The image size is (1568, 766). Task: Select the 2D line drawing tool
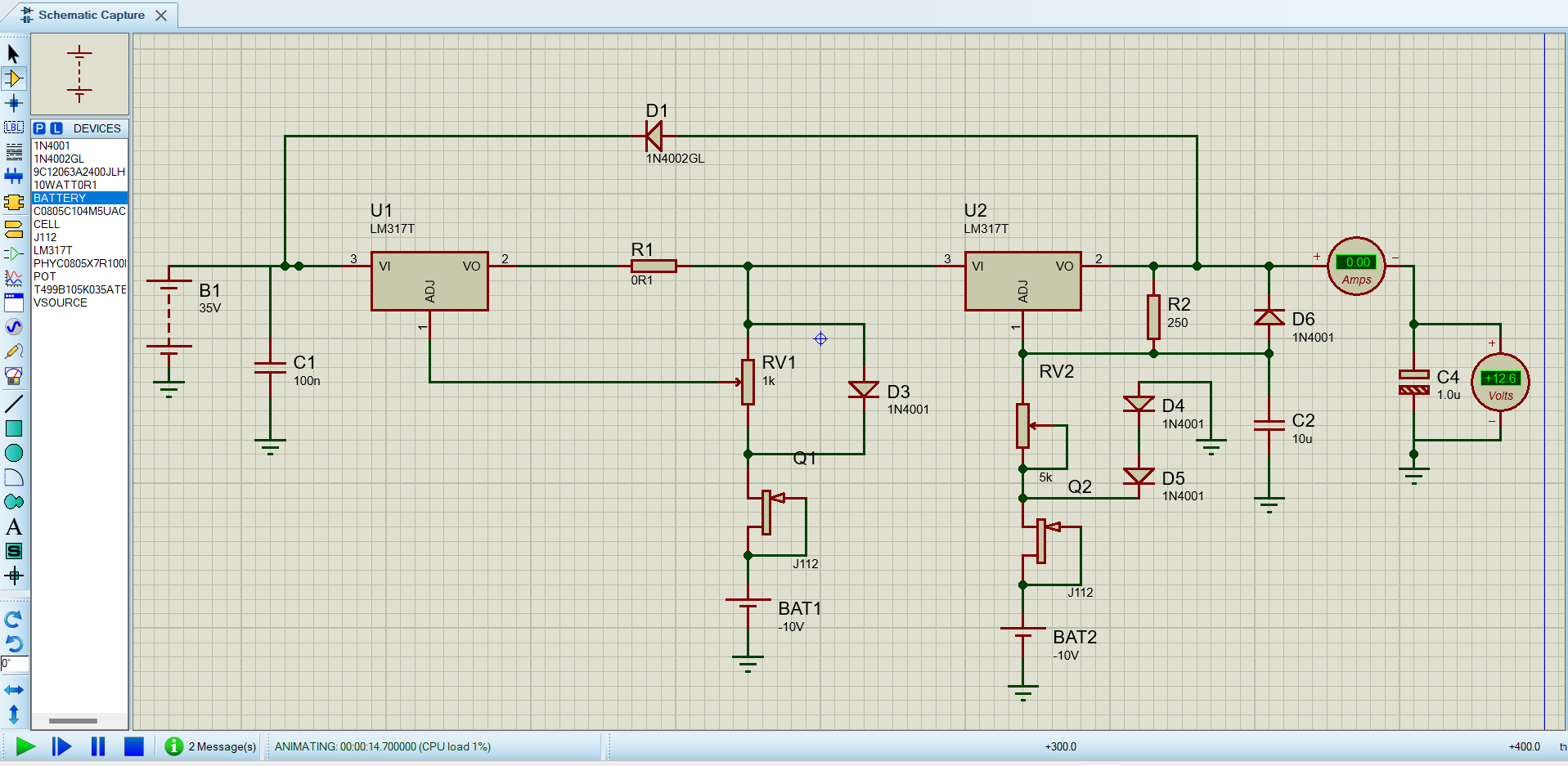14,404
